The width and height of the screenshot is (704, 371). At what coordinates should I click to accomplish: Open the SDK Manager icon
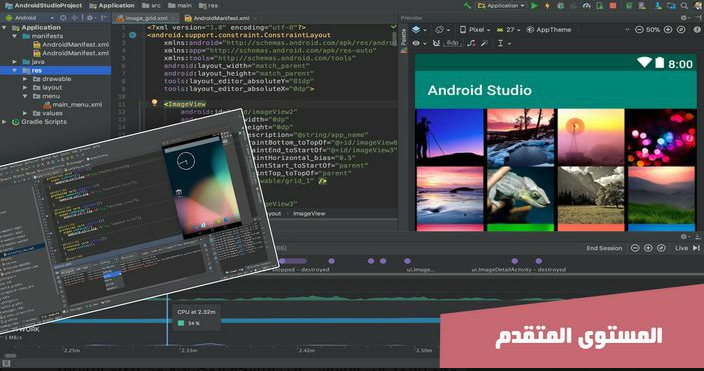pos(658,6)
